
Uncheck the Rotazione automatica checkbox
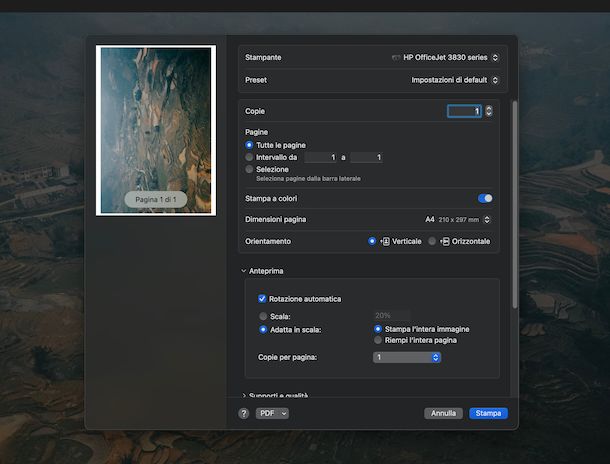262,299
